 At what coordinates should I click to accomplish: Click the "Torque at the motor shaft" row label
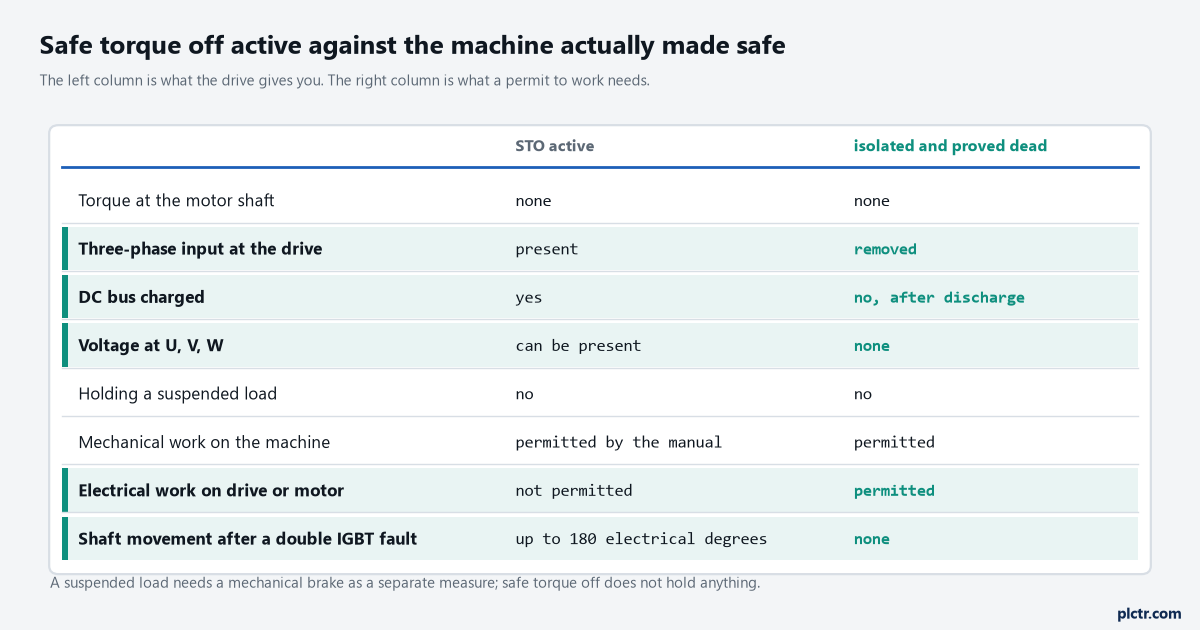(x=176, y=201)
